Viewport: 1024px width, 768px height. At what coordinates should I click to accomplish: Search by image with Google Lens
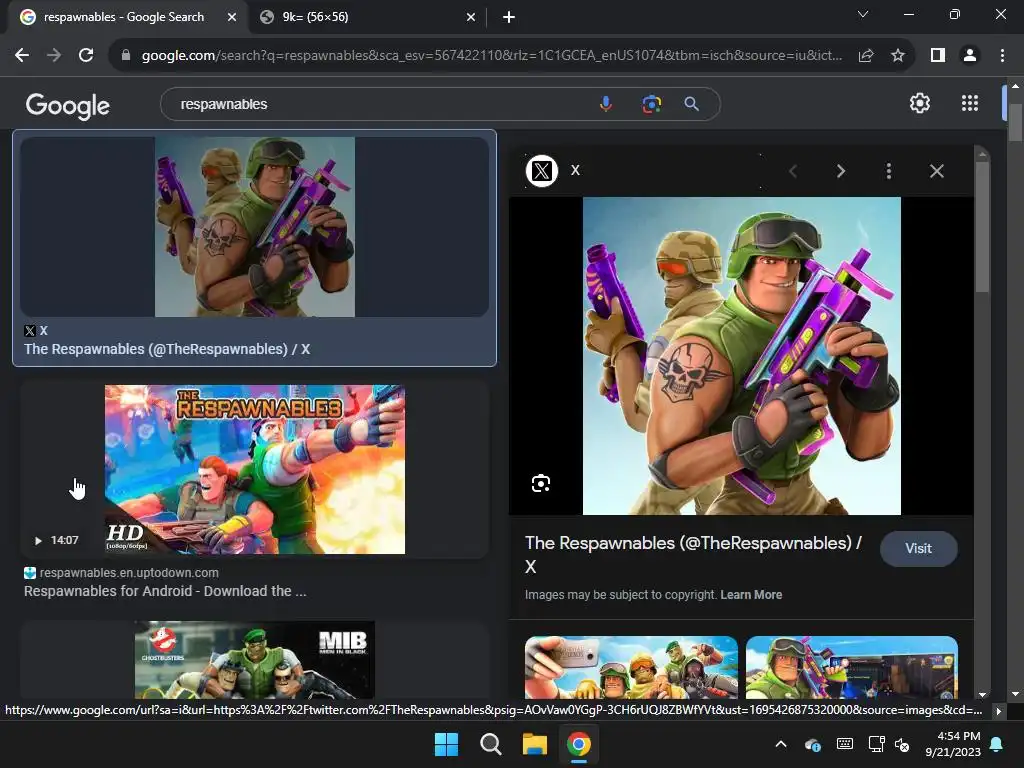(651, 104)
